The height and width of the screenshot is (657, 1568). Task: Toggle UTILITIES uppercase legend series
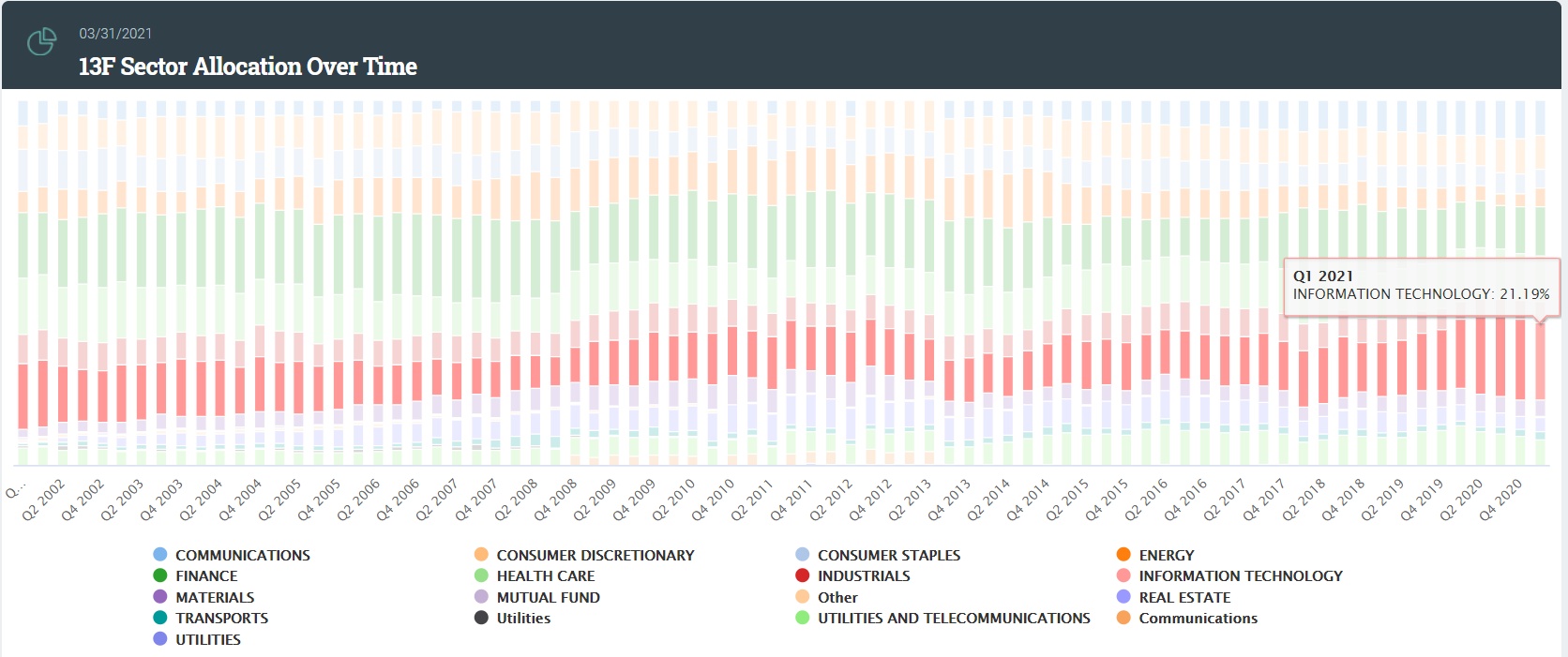pyautogui.click(x=197, y=639)
